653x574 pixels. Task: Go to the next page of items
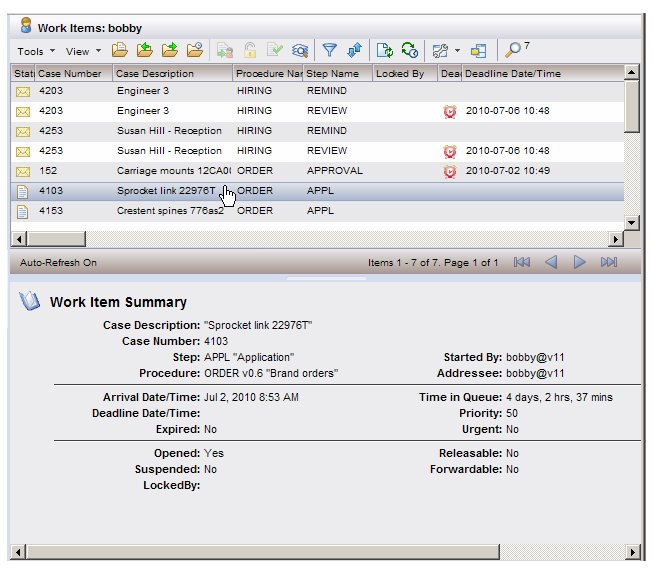tap(579, 262)
